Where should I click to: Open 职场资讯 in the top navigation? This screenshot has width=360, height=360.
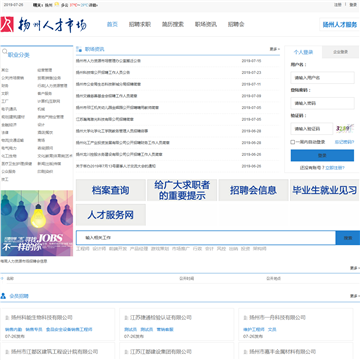pos(206,24)
